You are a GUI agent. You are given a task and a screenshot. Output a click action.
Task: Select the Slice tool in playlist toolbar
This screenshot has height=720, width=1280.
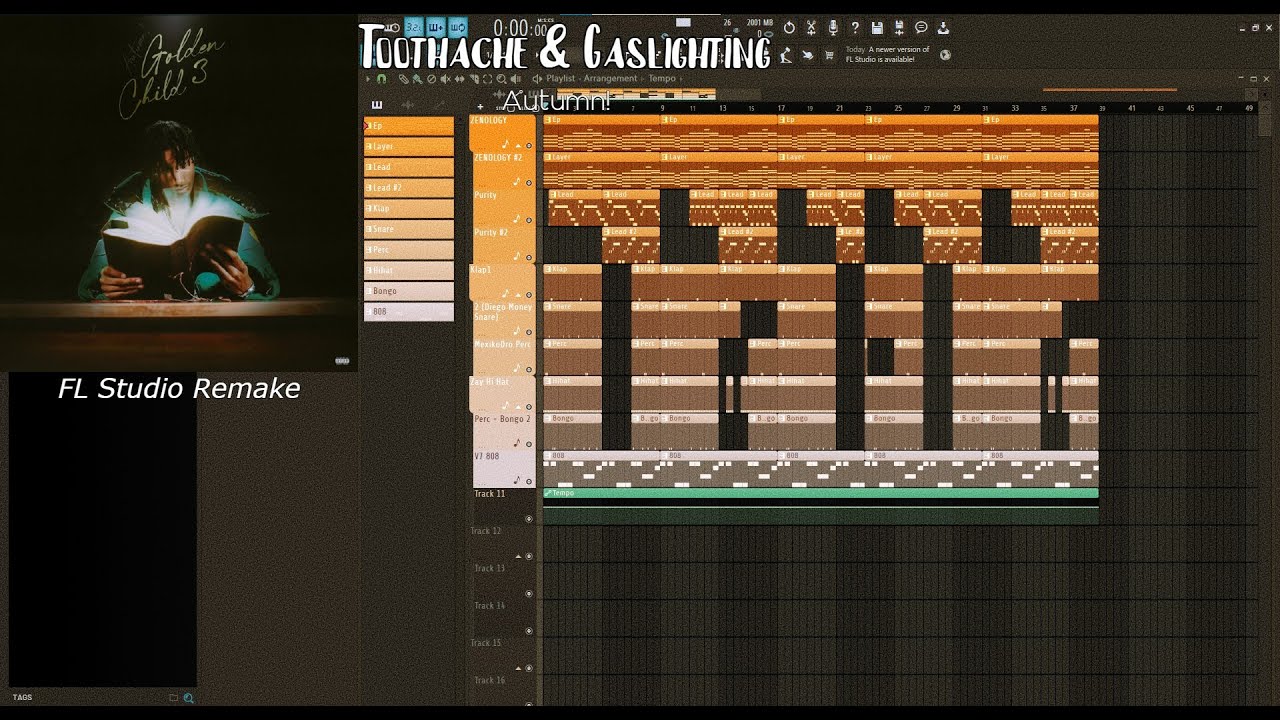[x=473, y=79]
